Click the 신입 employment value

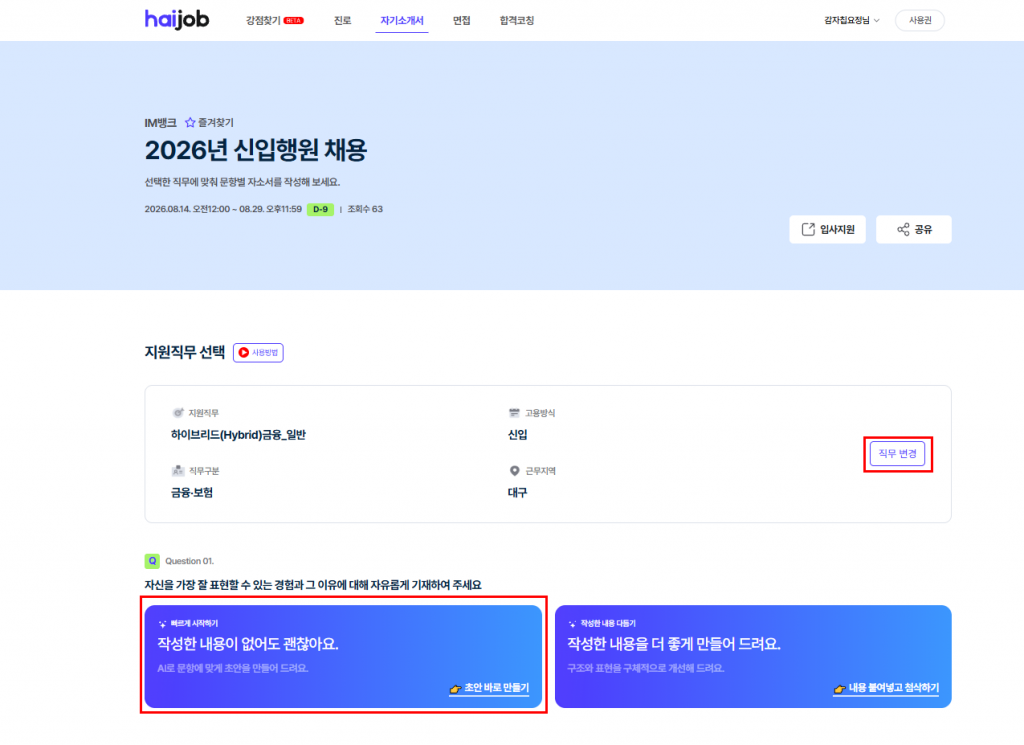point(517,435)
